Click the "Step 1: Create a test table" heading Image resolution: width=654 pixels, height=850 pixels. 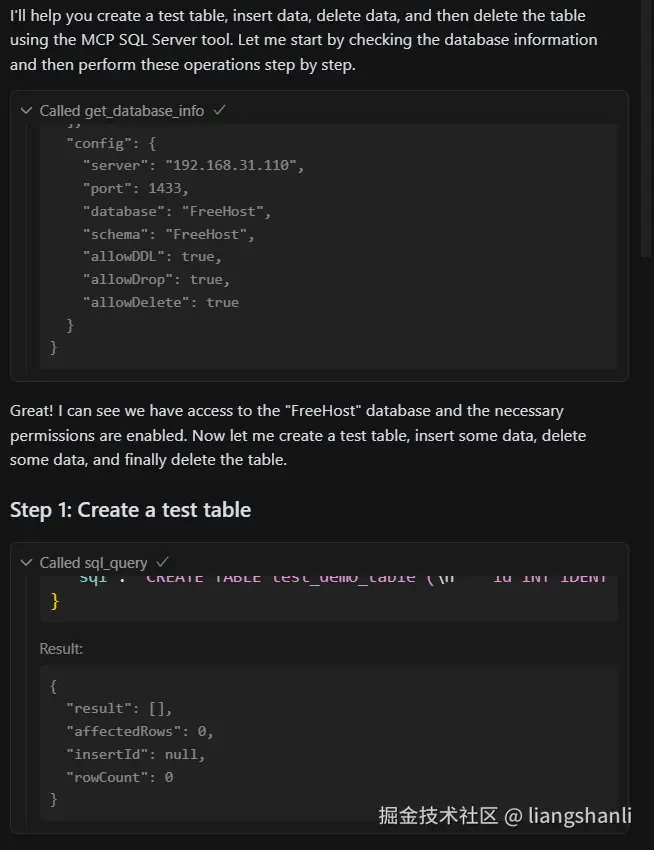pos(130,510)
